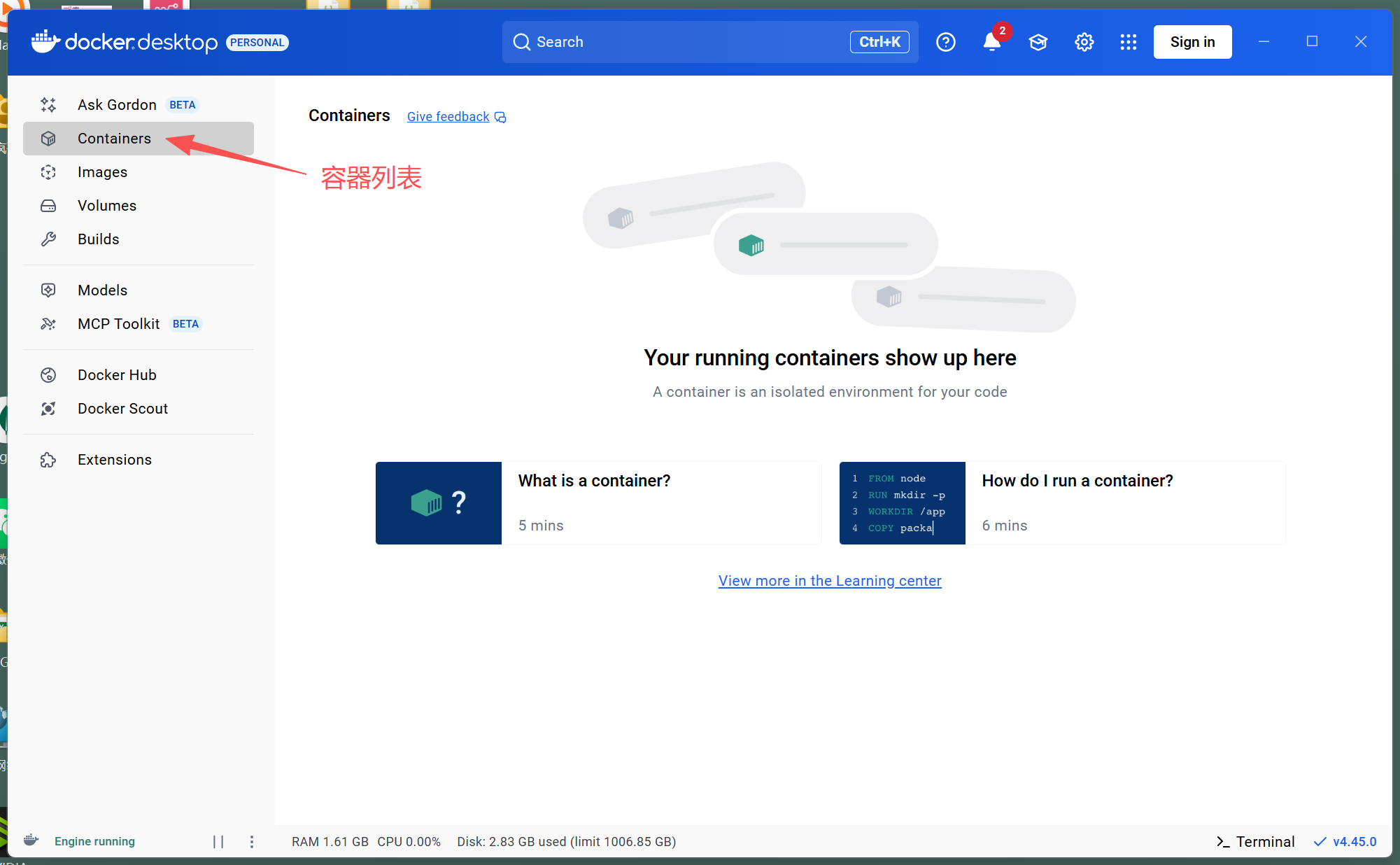This screenshot has width=1400, height=865.
Task: Select the Extensions puzzle icon in sidebar
Action: pyautogui.click(x=48, y=460)
